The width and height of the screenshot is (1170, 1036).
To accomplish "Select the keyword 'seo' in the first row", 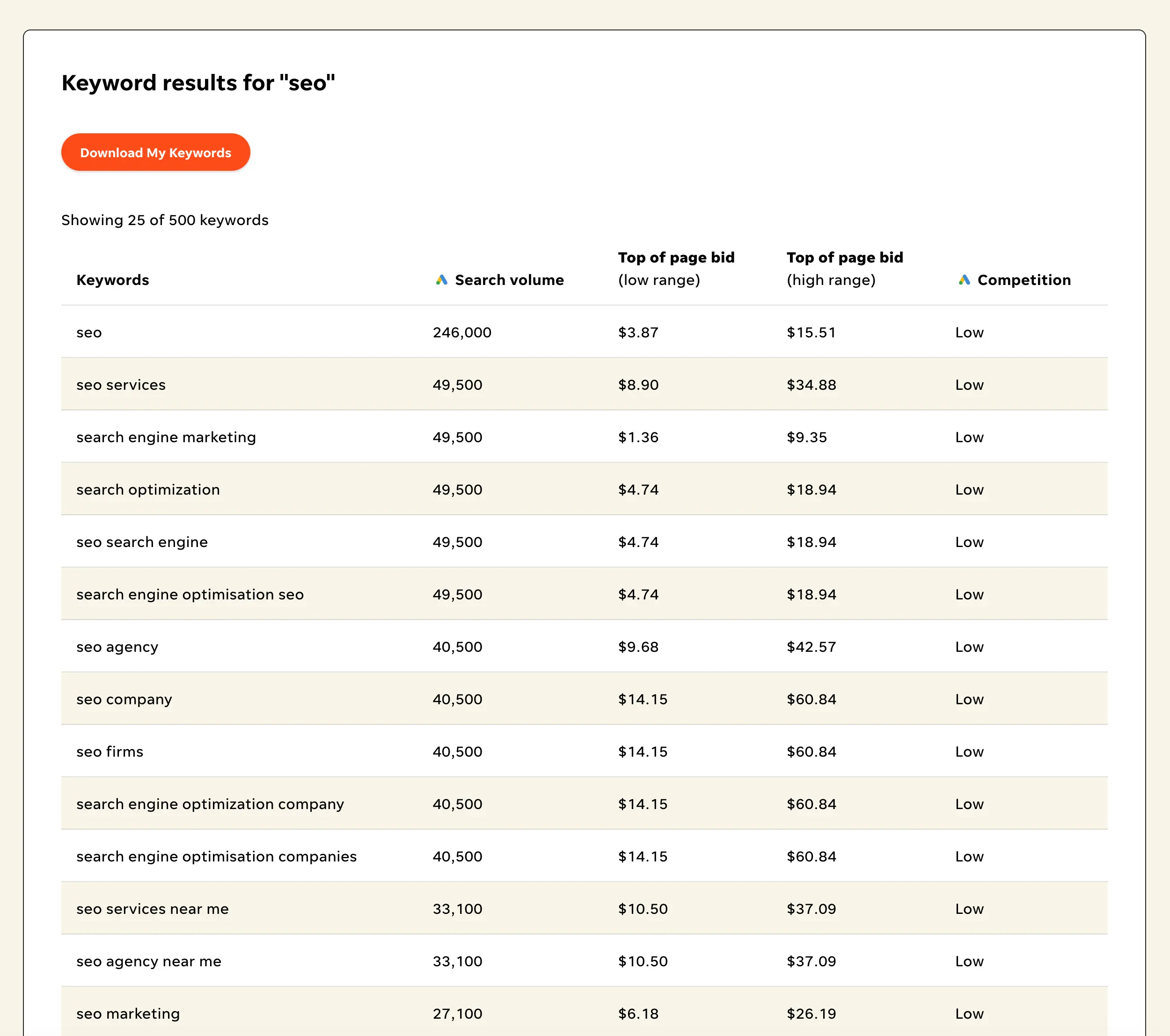I will point(89,332).
